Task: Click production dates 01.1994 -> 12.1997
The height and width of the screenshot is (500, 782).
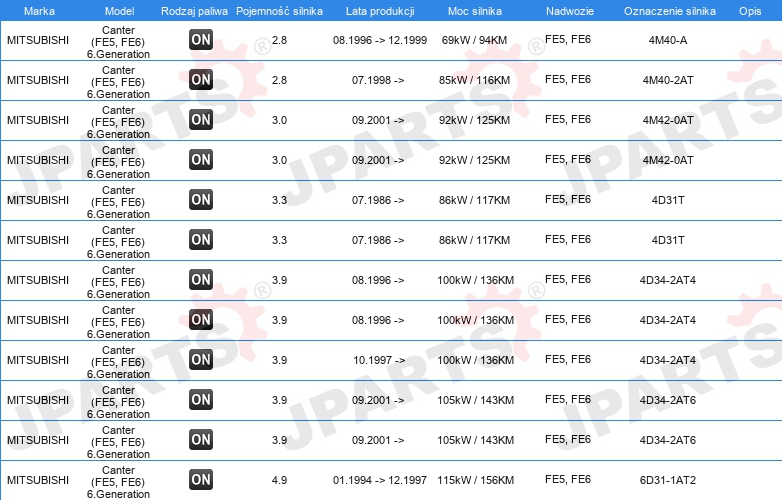Action: pyautogui.click(x=380, y=480)
